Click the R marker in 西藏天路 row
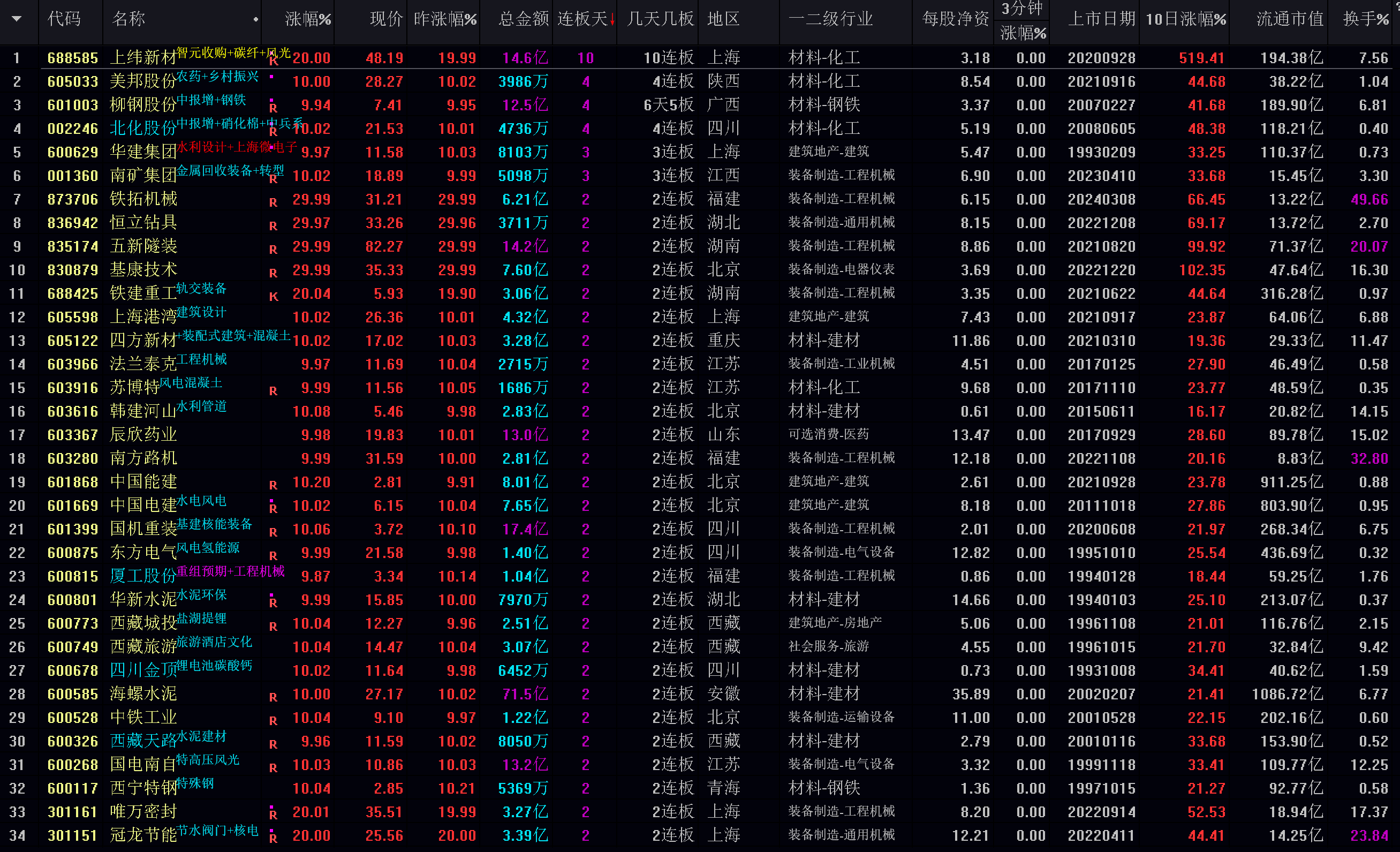Image resolution: width=1400 pixels, height=852 pixels. [x=273, y=744]
